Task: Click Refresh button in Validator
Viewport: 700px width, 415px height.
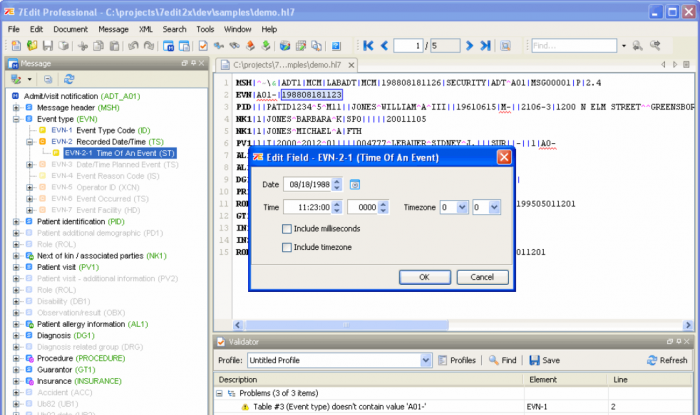Action: 667,360
